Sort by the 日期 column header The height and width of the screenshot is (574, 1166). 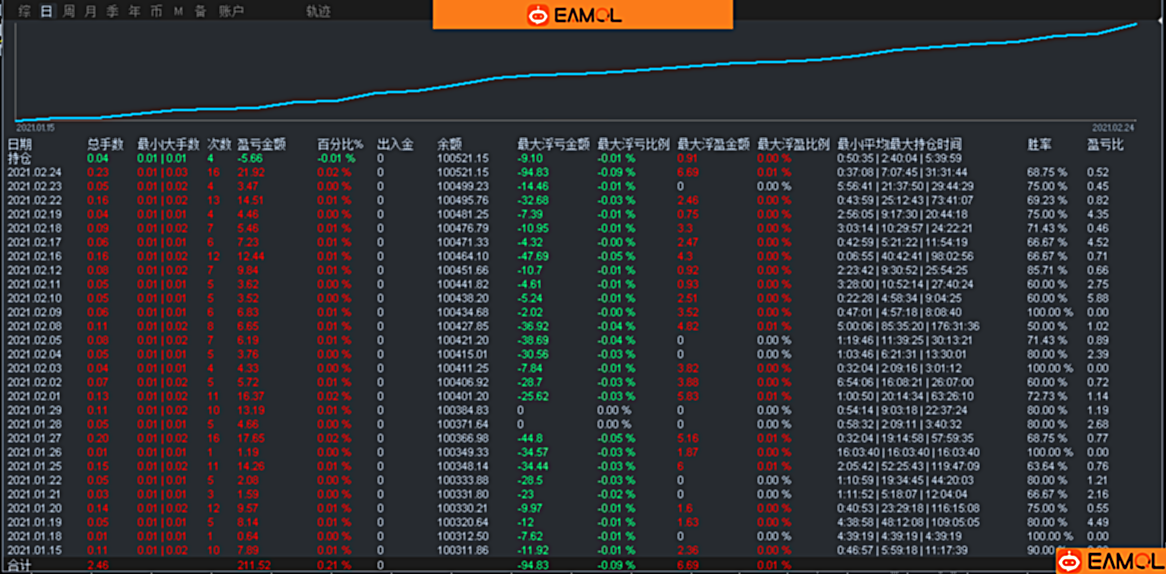click(20, 144)
